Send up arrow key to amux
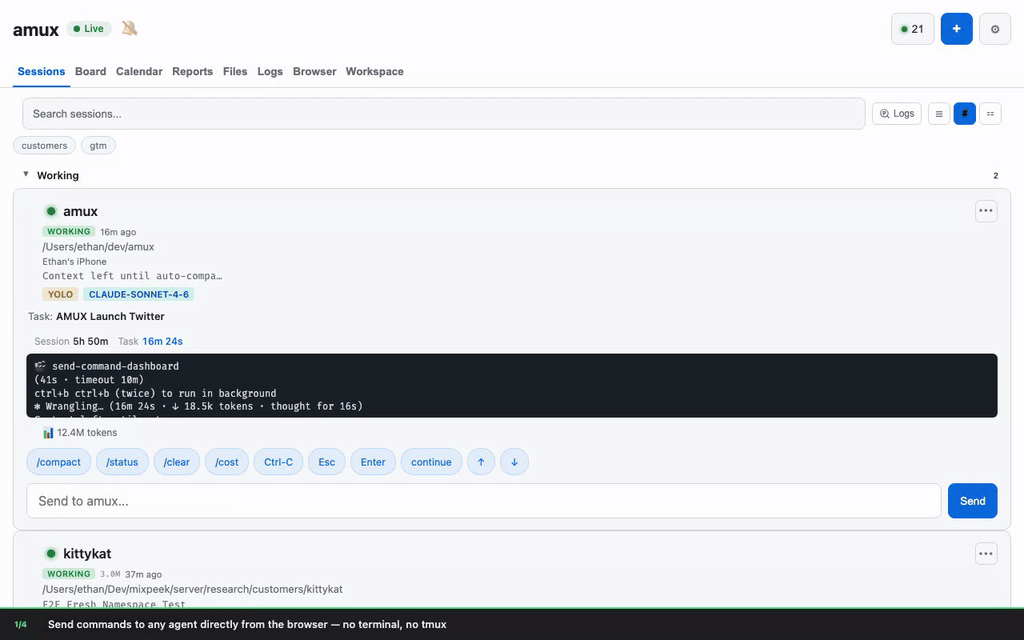The width and height of the screenshot is (1024, 640). [481, 462]
